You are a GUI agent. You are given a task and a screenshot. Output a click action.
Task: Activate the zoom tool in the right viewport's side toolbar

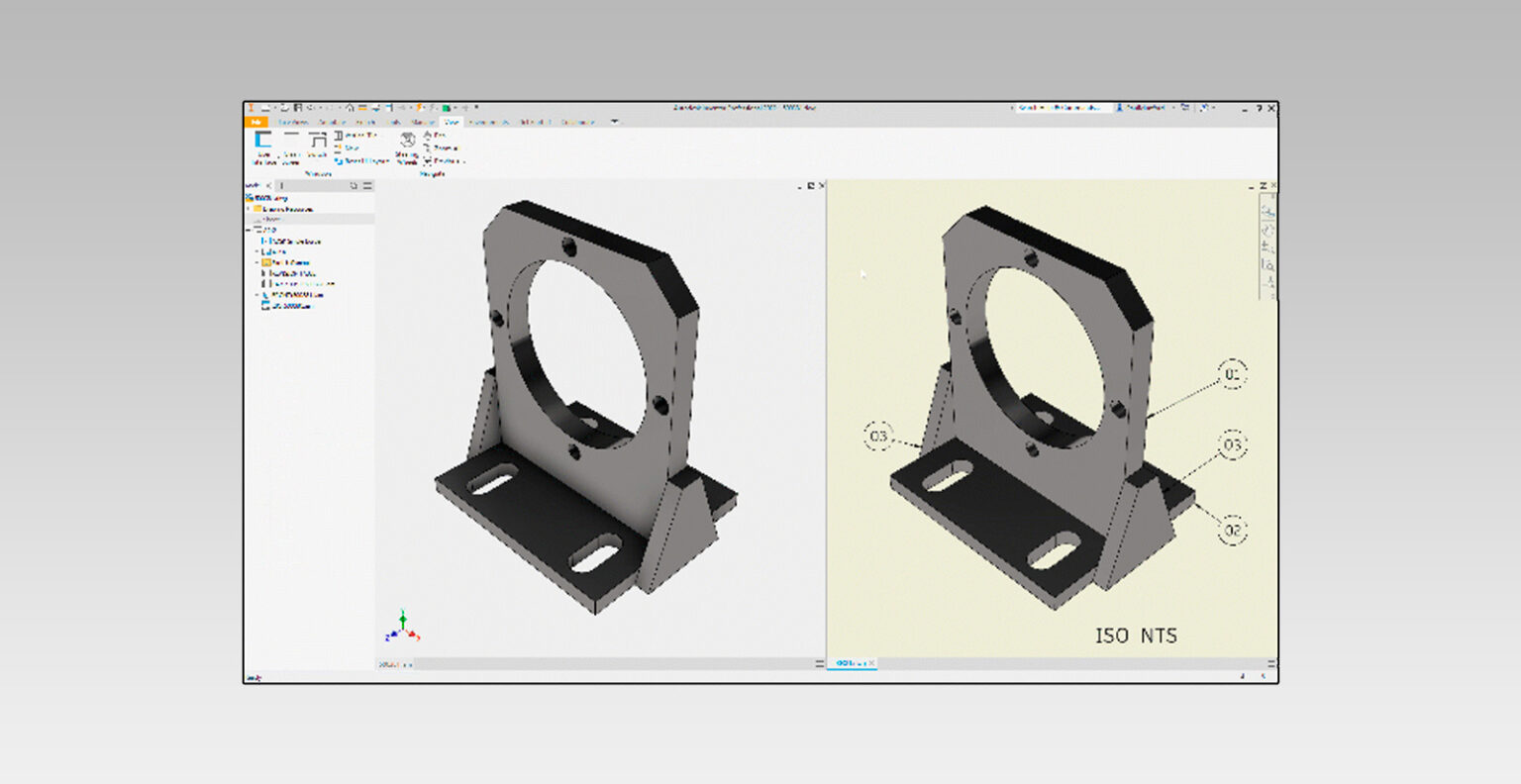click(1267, 263)
